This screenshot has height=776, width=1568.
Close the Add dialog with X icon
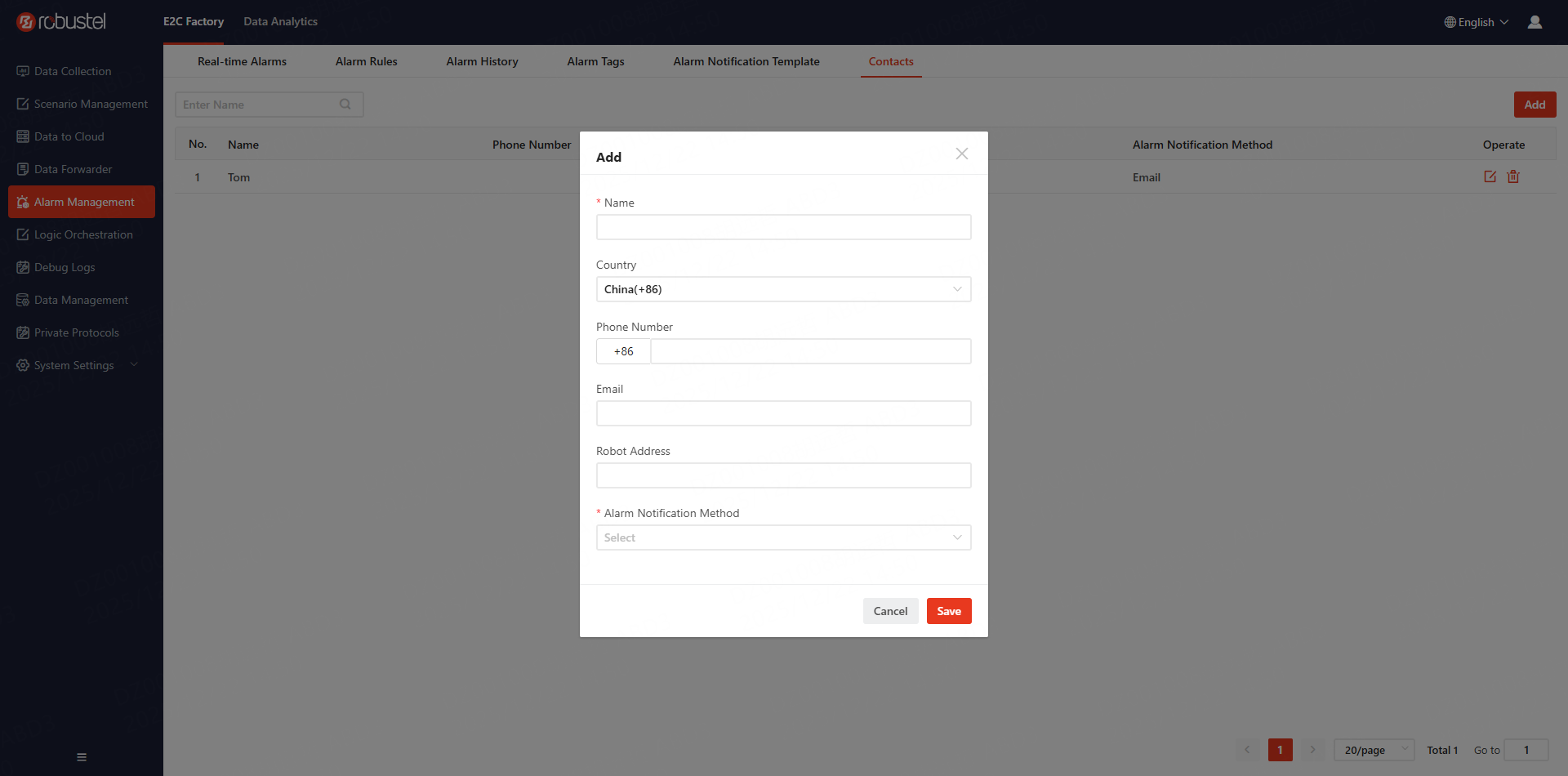coord(961,154)
